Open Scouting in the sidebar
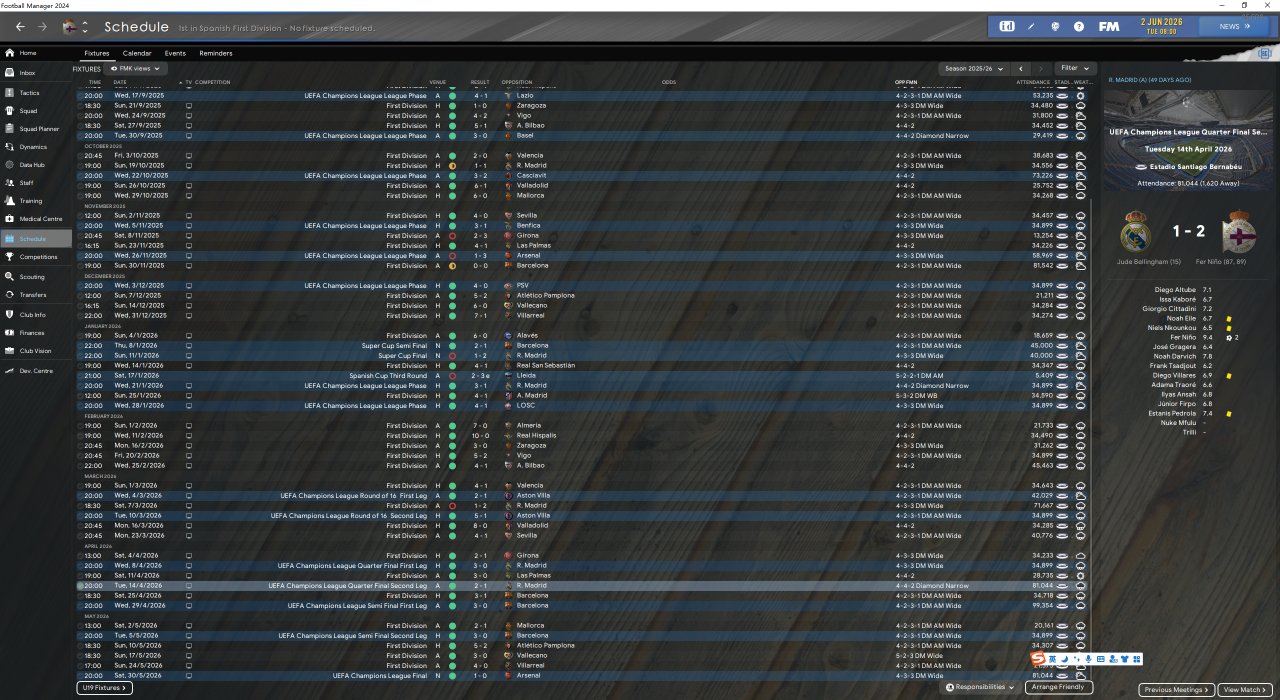 click(36, 277)
